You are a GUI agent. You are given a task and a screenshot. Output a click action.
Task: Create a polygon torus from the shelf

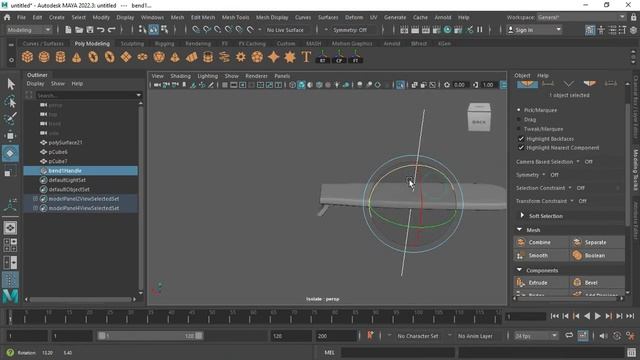[93, 57]
